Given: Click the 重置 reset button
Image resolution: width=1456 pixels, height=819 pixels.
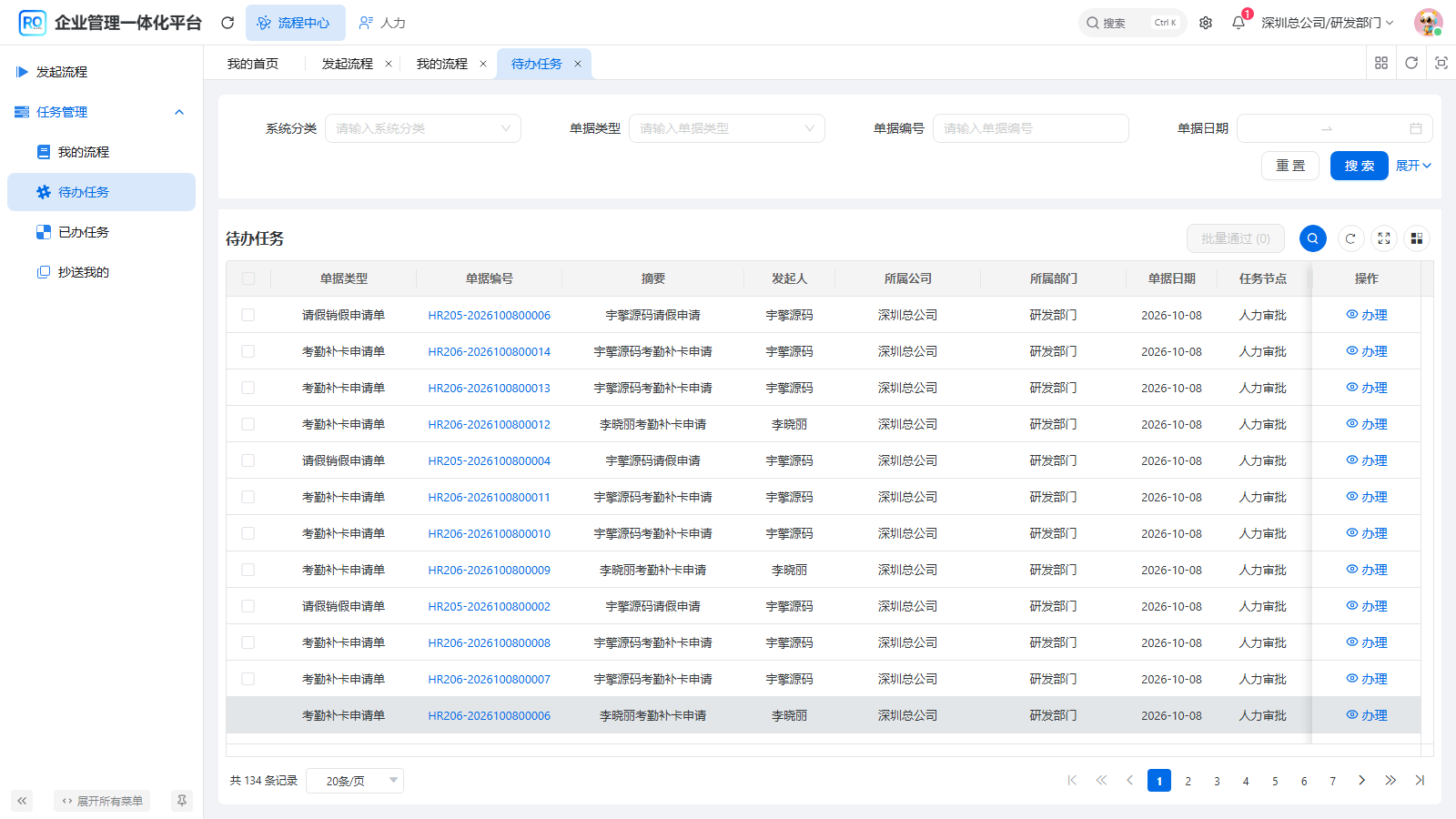Looking at the screenshot, I should (x=1290, y=166).
